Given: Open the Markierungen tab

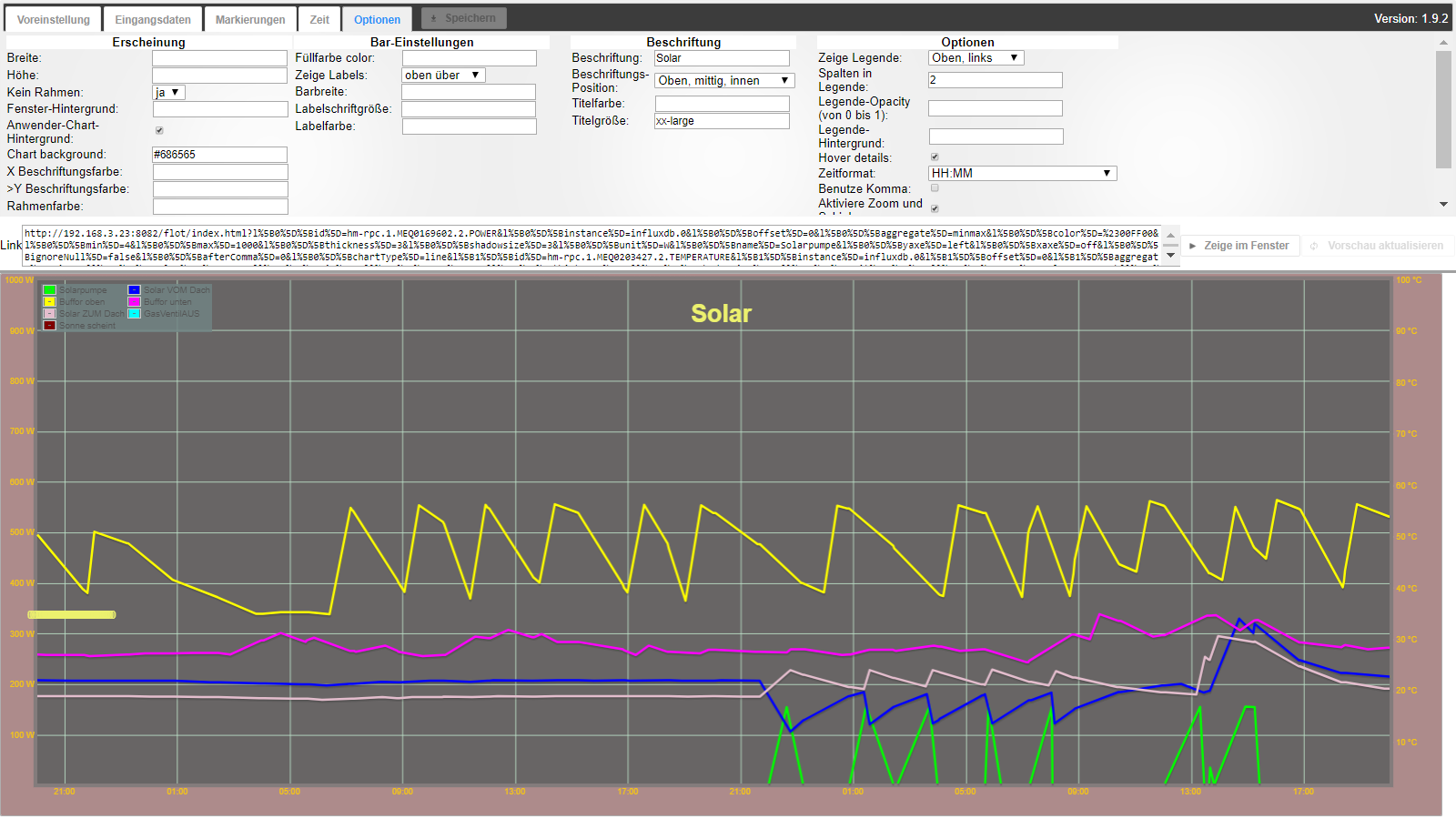Looking at the screenshot, I should pyautogui.click(x=250, y=19).
